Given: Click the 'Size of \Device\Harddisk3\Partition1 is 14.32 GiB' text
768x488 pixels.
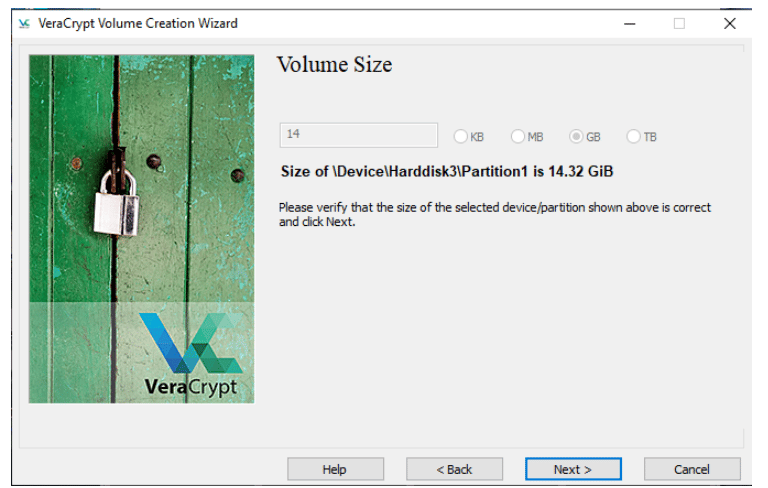Looking at the screenshot, I should click(x=447, y=171).
